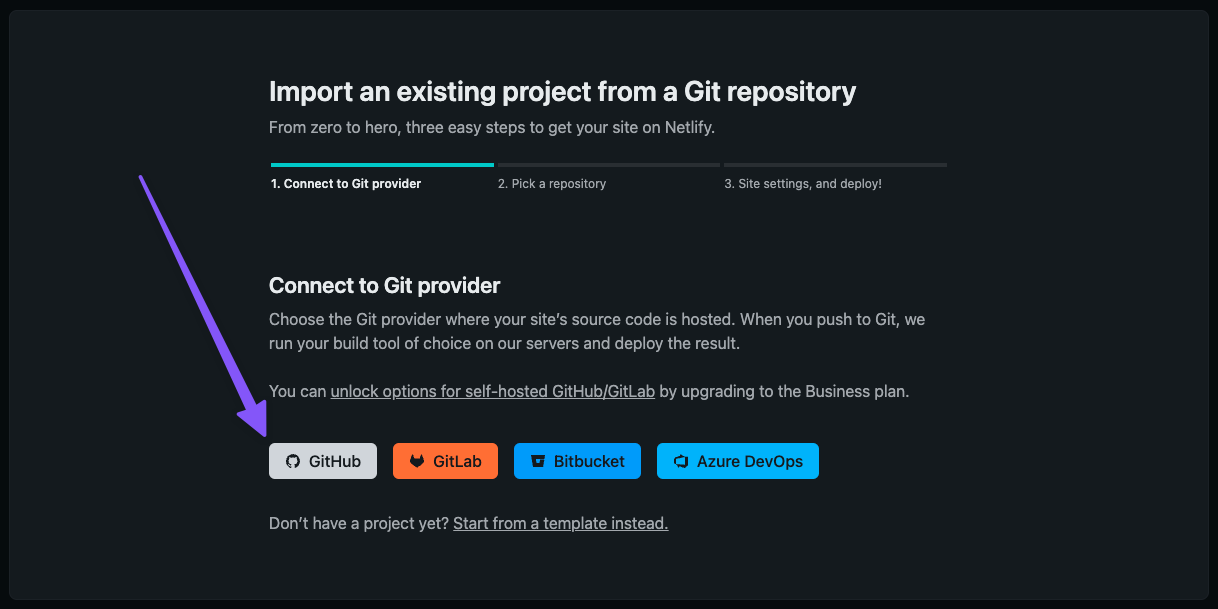Image resolution: width=1218 pixels, height=609 pixels.
Task: Click the teal progress bar above step 1
Action: pos(382,164)
